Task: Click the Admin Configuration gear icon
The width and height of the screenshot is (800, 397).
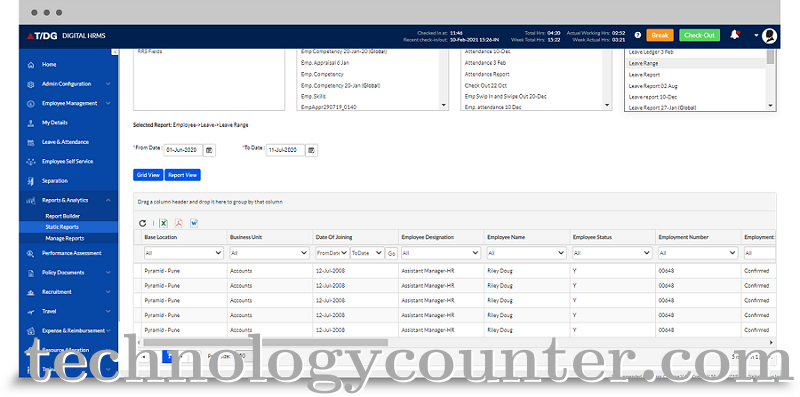Action: pos(31,84)
